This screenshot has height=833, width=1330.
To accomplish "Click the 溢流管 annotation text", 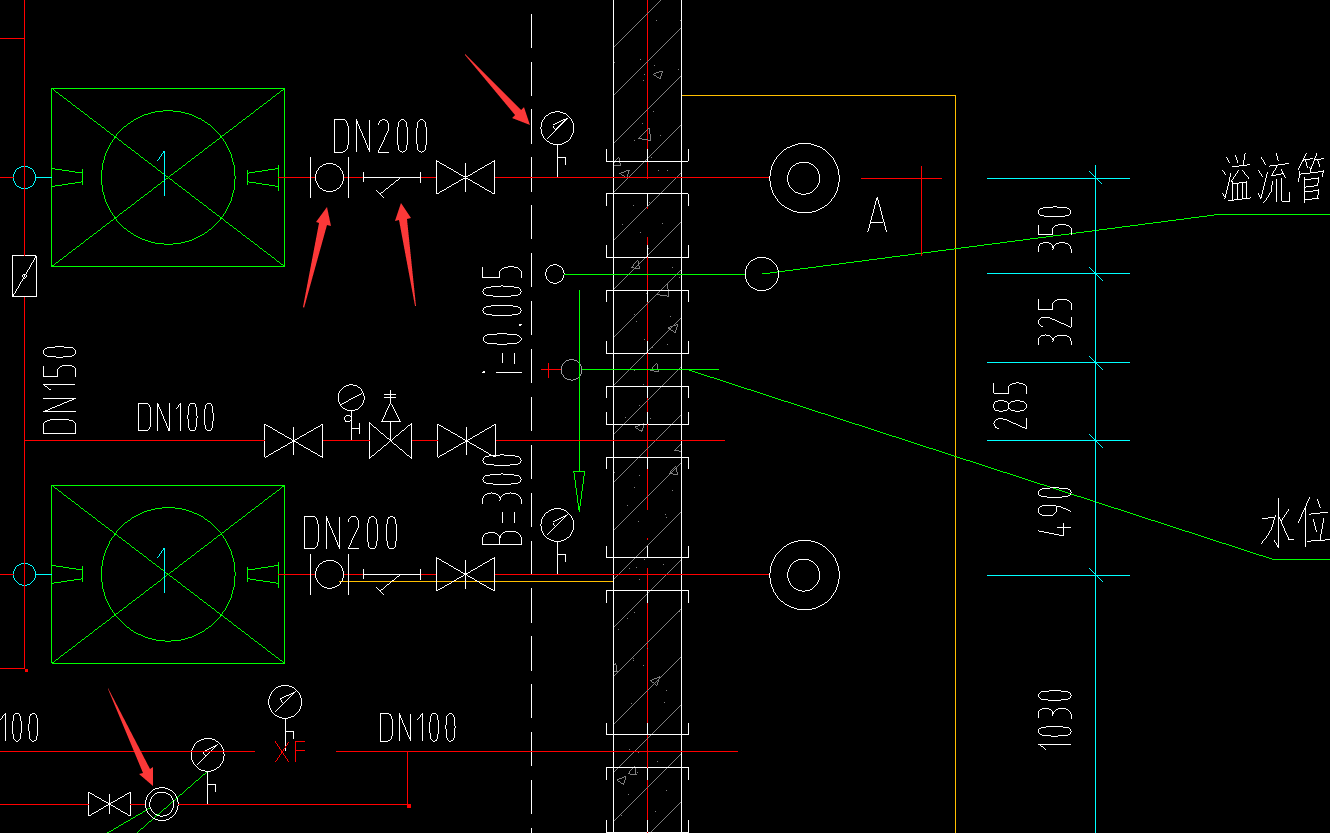I will [x=1274, y=179].
